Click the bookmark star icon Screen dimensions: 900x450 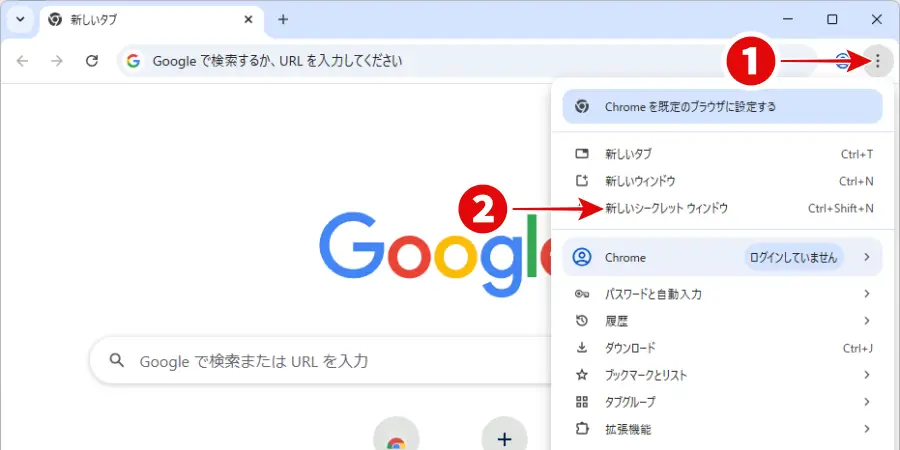[x=582, y=375]
